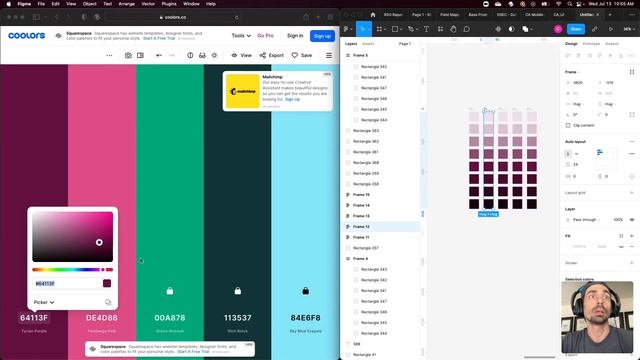The image size is (640, 360).
Task: Click the layout panel icon in Coolors toolbar
Action: tap(140, 55)
